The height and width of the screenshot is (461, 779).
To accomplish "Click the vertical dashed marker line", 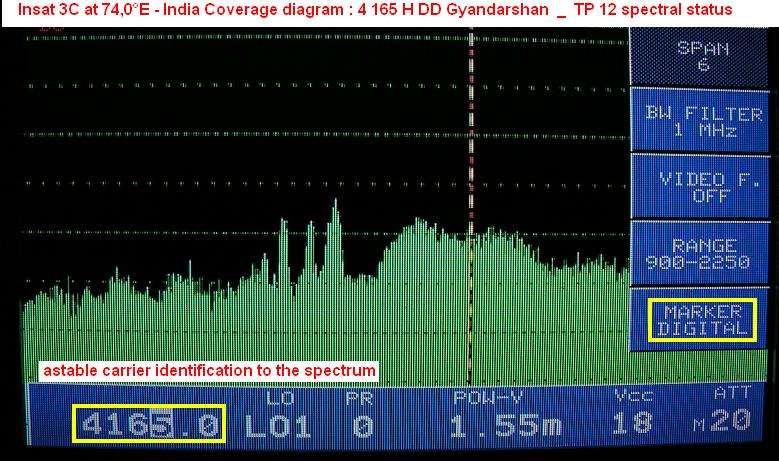I will click(x=470, y=150).
